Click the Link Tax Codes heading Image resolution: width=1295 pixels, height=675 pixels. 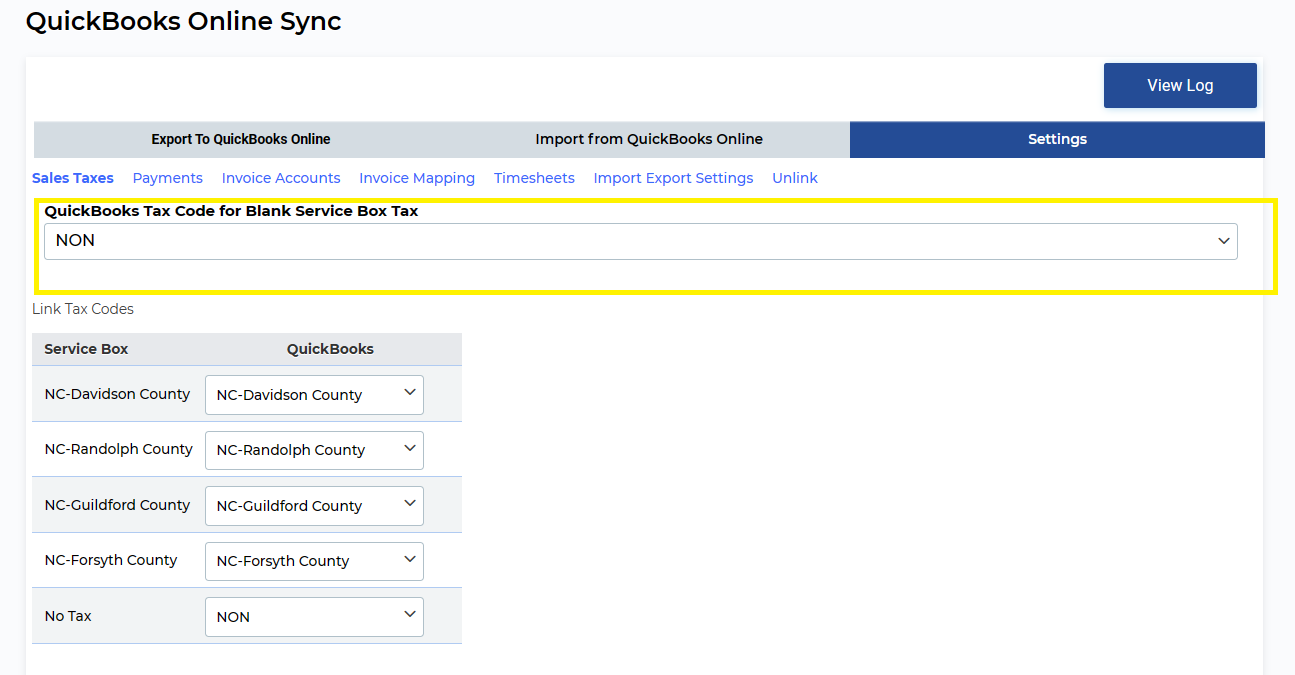coord(83,309)
